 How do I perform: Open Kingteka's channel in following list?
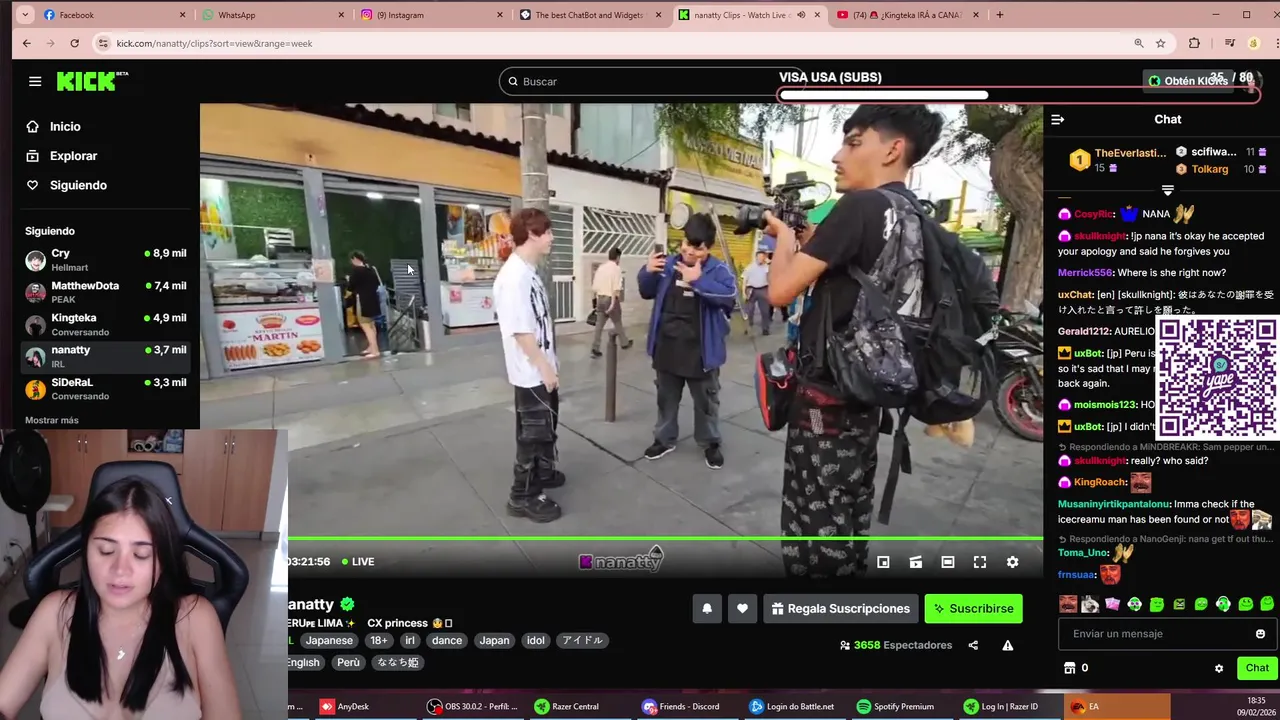(x=105, y=324)
